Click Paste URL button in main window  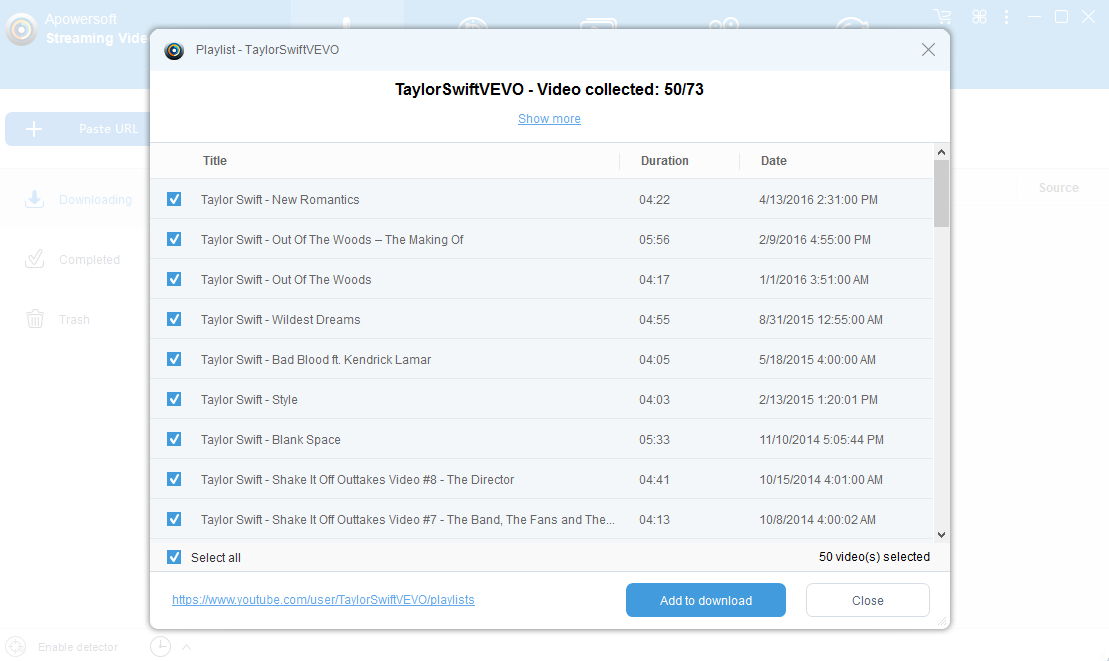tap(78, 129)
